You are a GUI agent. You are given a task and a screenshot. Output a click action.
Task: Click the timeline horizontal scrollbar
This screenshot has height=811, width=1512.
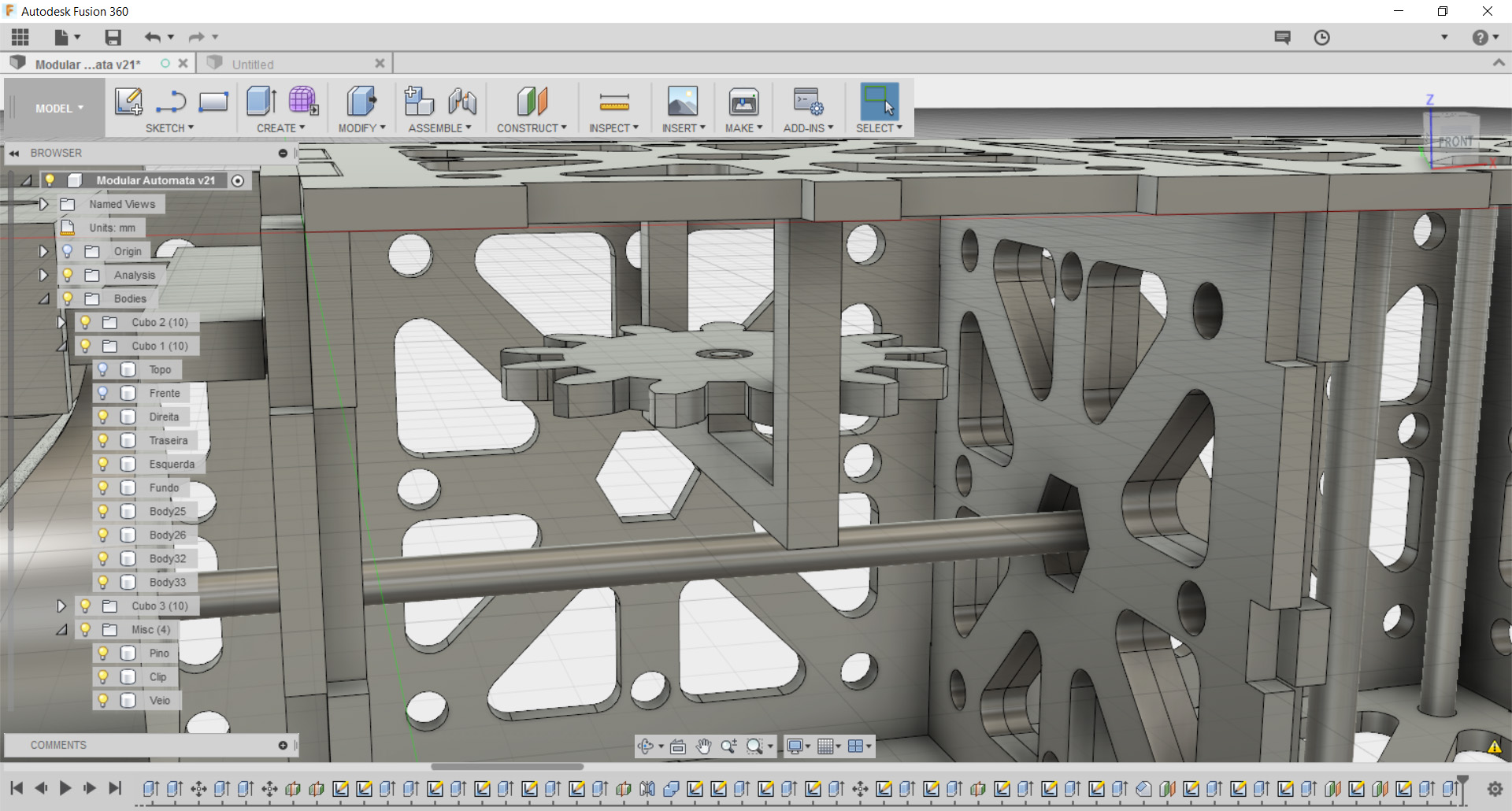(x=507, y=766)
